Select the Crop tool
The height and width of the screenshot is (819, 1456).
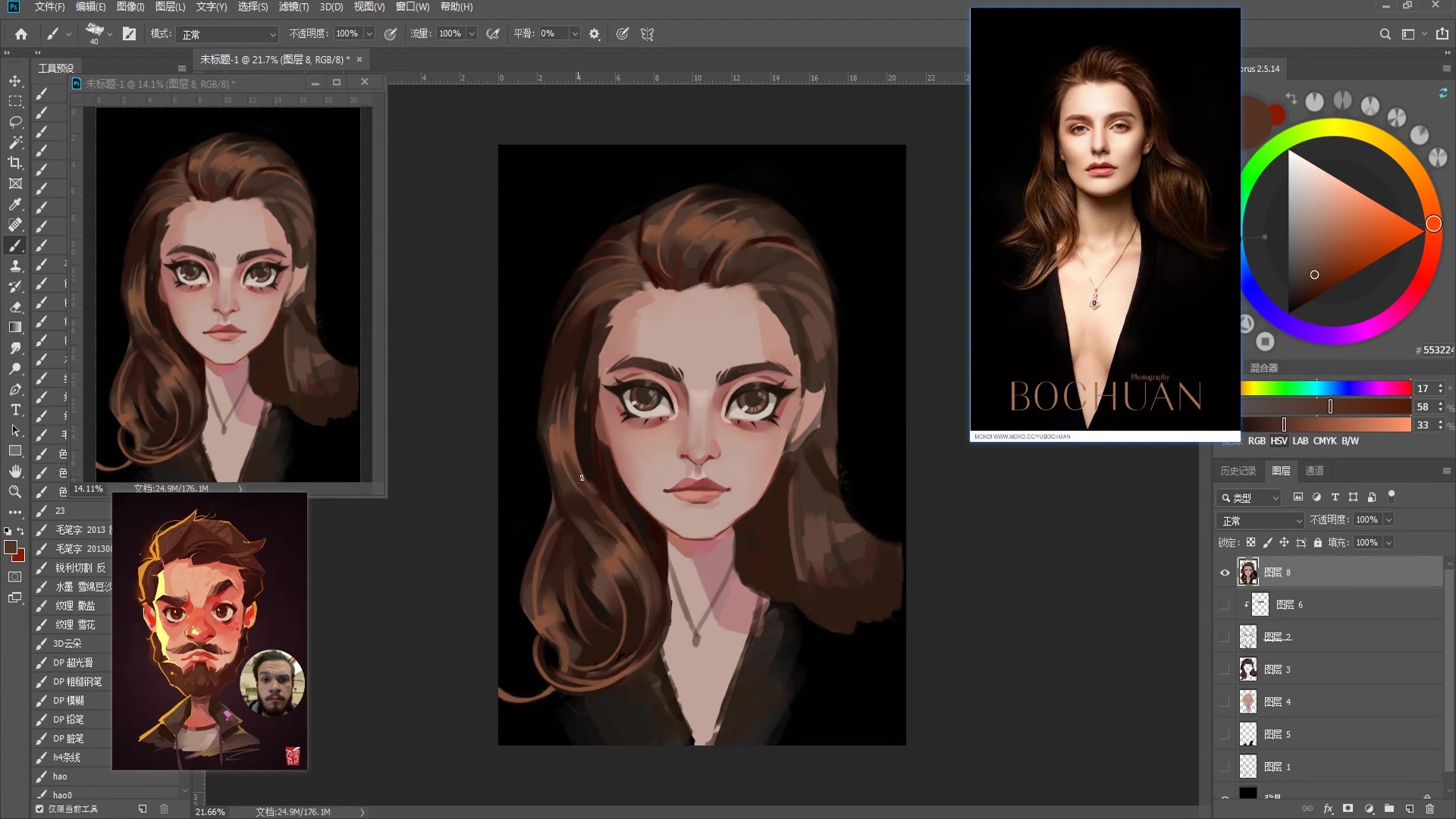[x=15, y=163]
